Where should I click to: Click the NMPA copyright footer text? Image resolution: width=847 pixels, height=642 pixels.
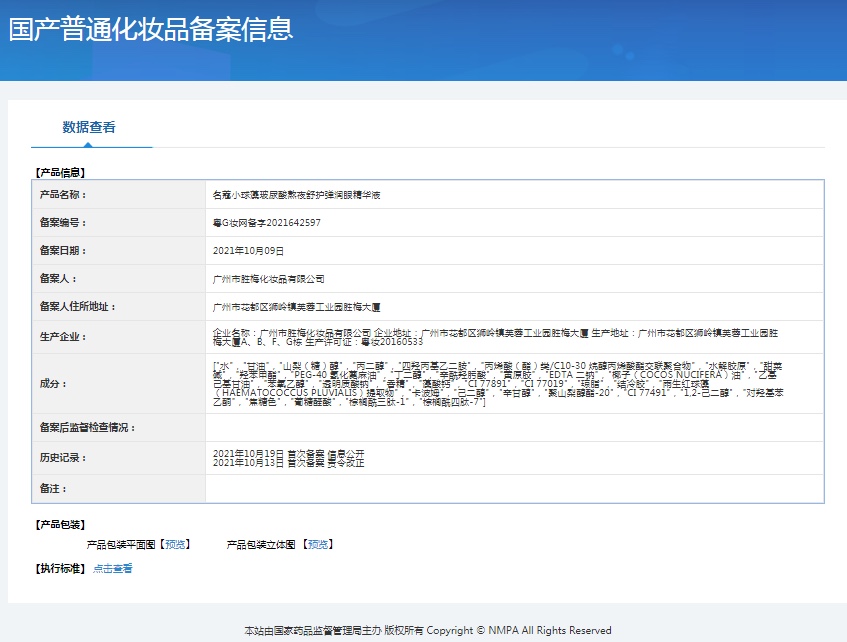428,631
